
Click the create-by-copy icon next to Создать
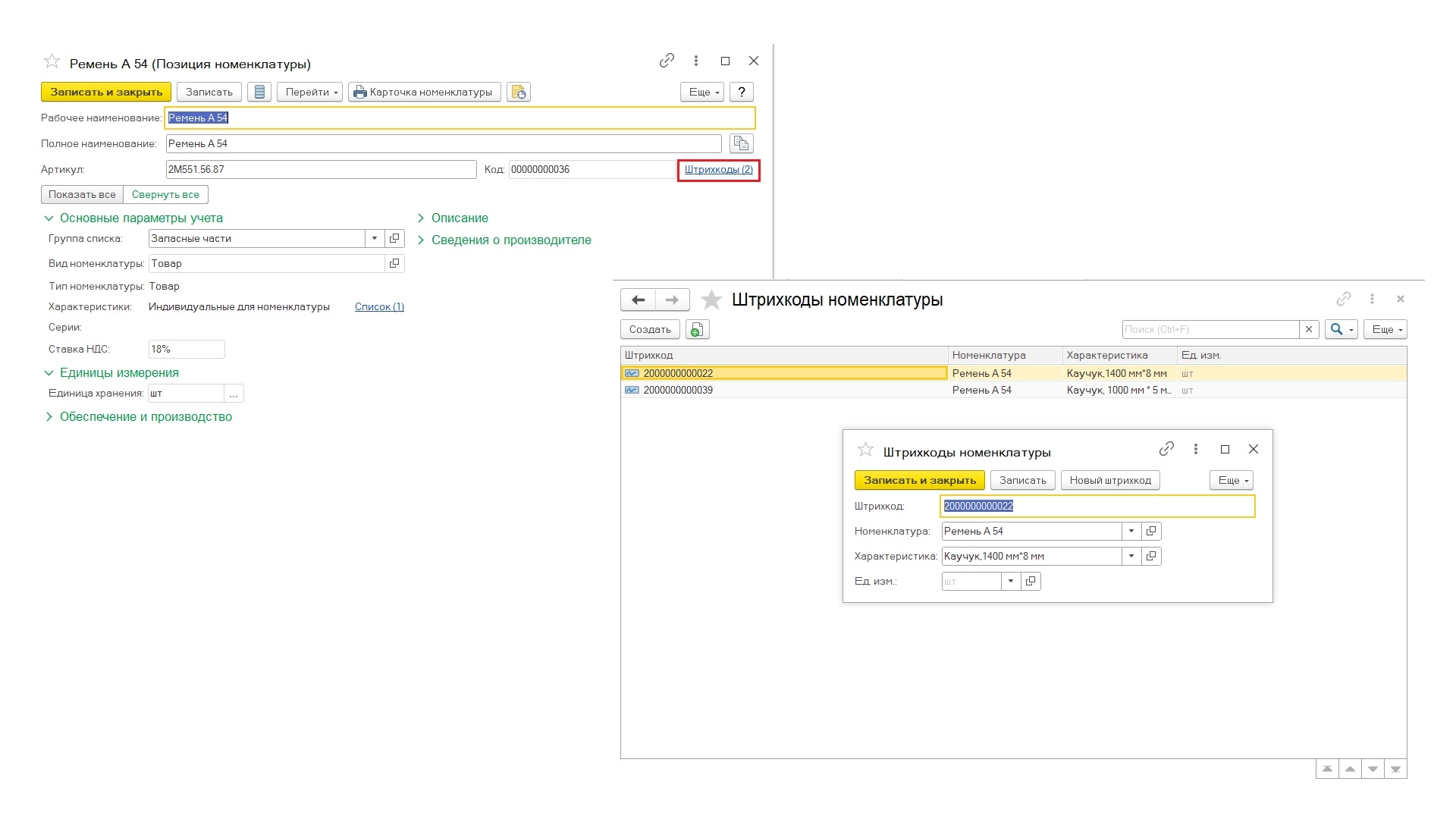click(x=697, y=330)
